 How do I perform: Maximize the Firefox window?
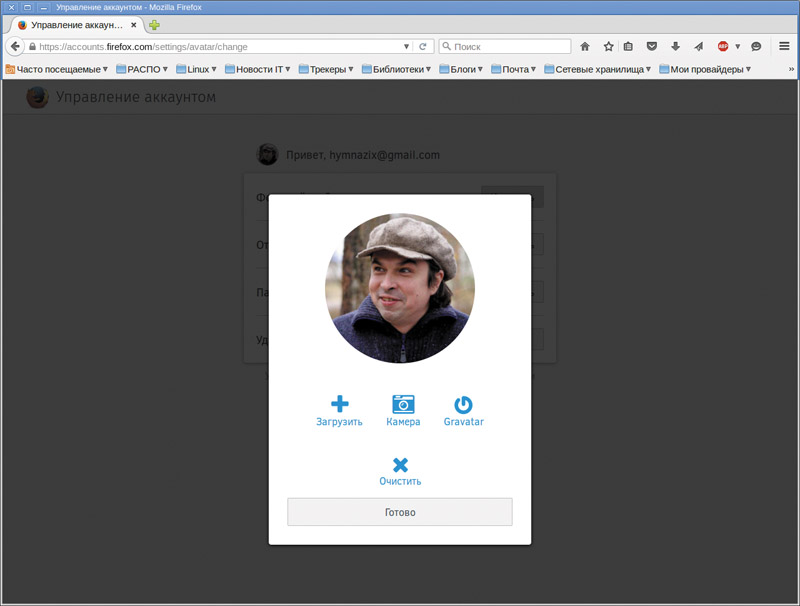coord(28,7)
